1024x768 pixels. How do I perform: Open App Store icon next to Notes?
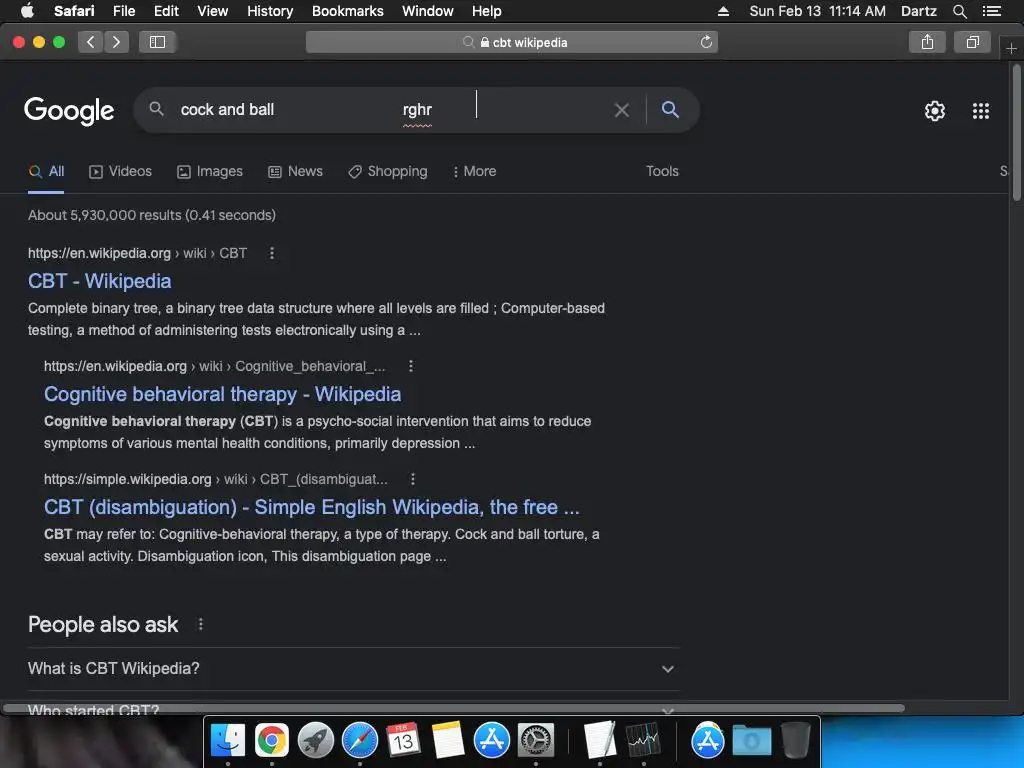(491, 741)
